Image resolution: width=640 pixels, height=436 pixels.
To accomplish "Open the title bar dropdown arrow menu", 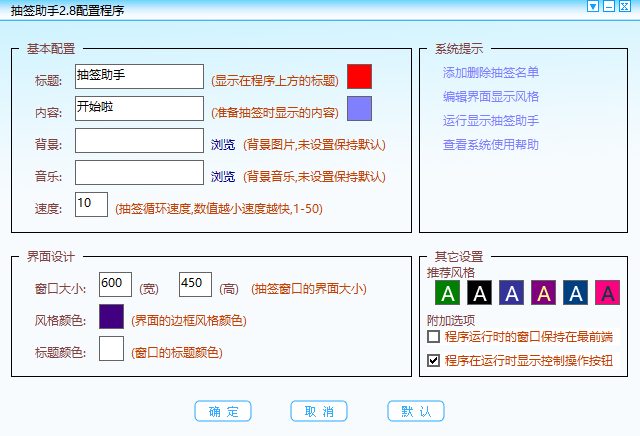I will pos(592,7).
